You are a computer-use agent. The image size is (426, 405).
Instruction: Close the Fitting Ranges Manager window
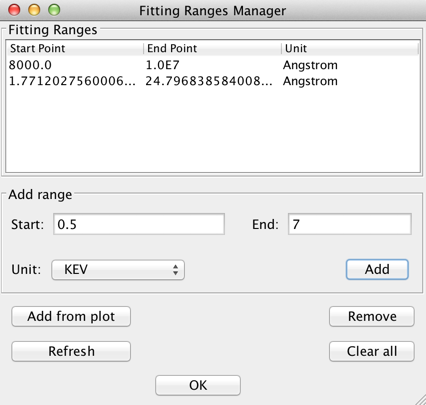pyautogui.click(x=14, y=10)
